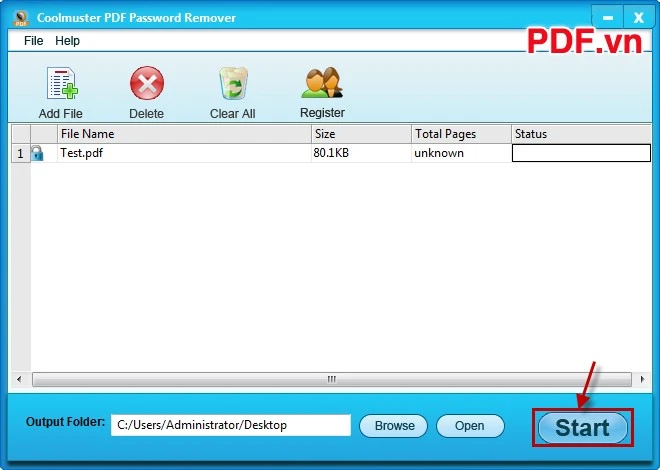
Task: Click the Open output folder button
Action: click(470, 426)
